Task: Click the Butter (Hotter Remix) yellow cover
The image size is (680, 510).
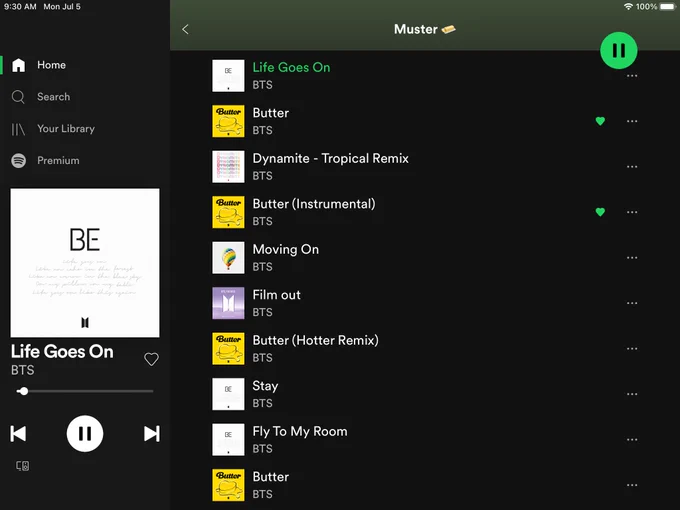Action: tap(228, 349)
